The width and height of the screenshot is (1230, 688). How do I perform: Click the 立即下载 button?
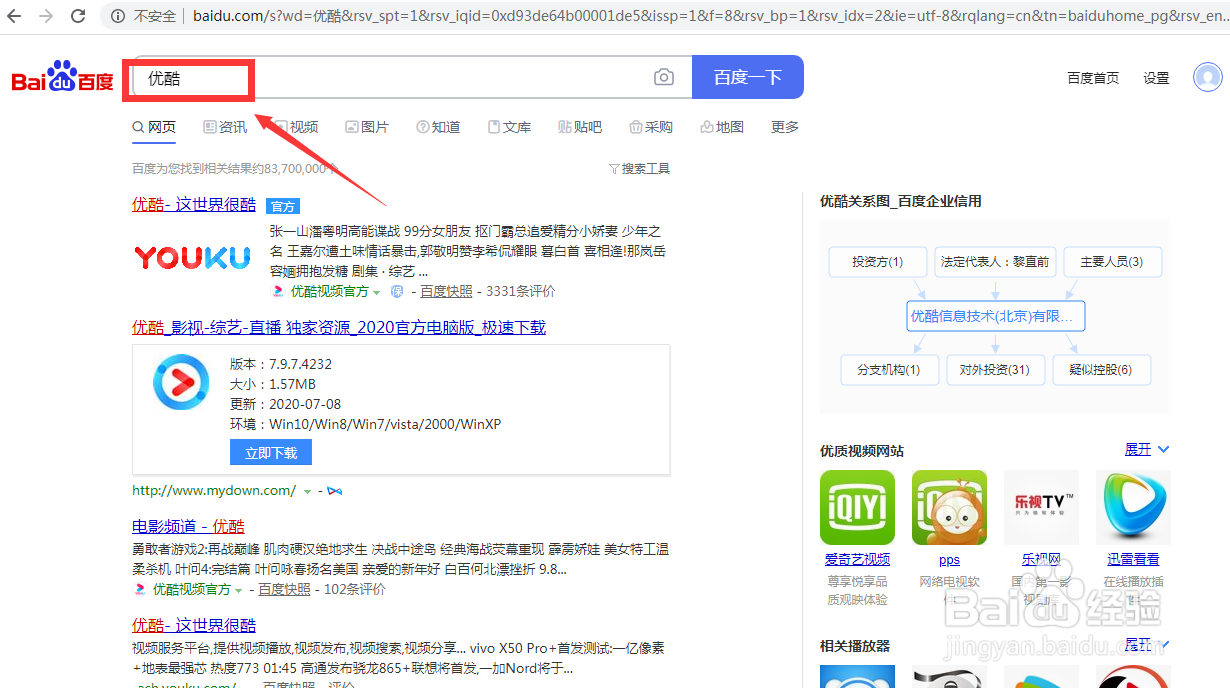pos(271,453)
